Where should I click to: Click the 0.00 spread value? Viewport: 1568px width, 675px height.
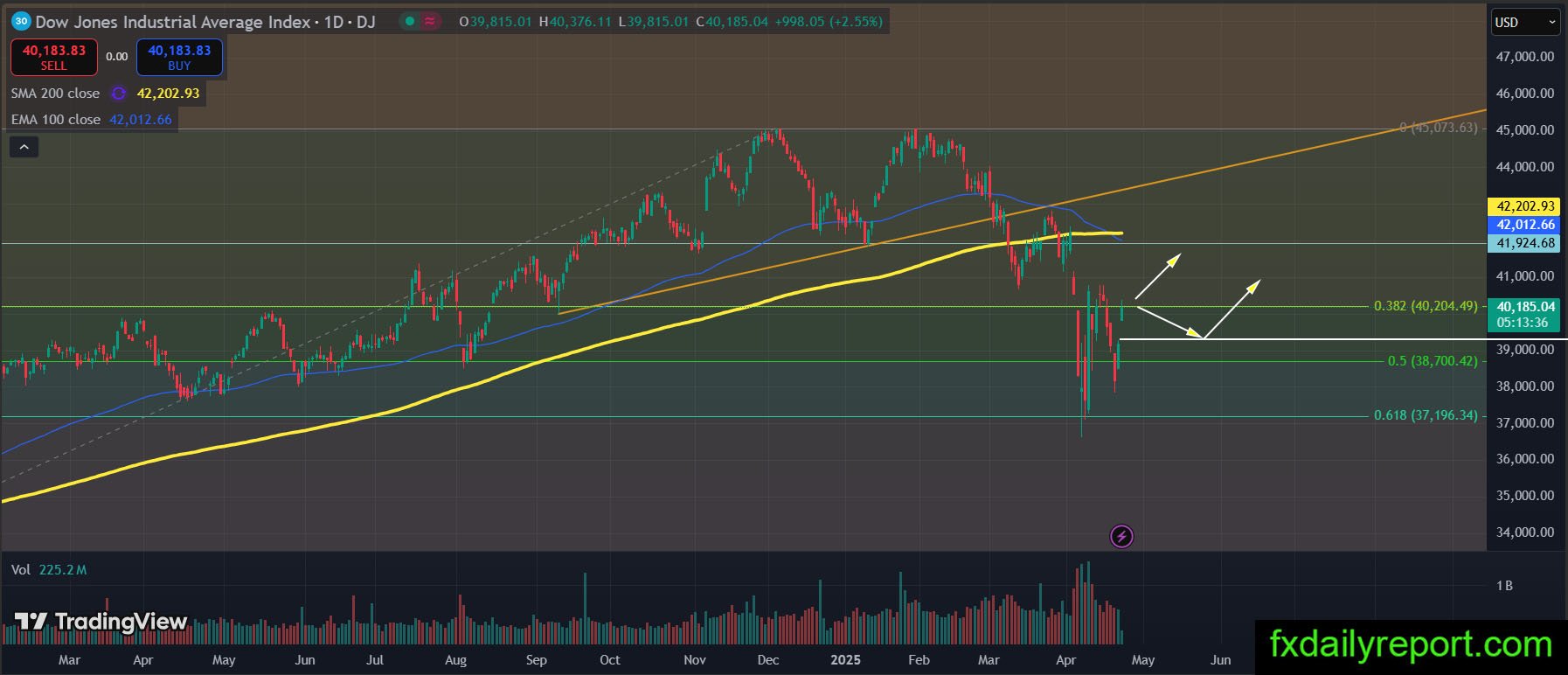click(x=117, y=57)
